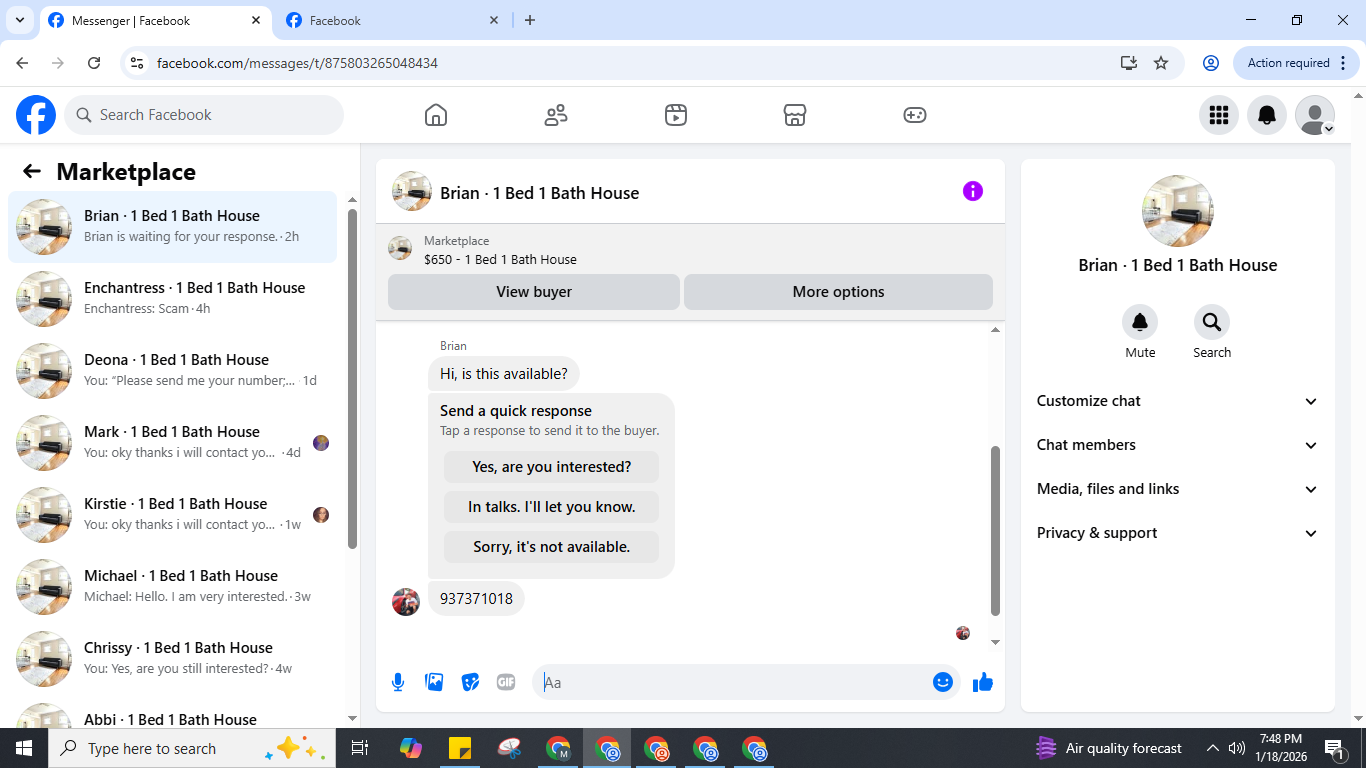Click the Action required button
The height and width of the screenshot is (768, 1366).
[1297, 63]
